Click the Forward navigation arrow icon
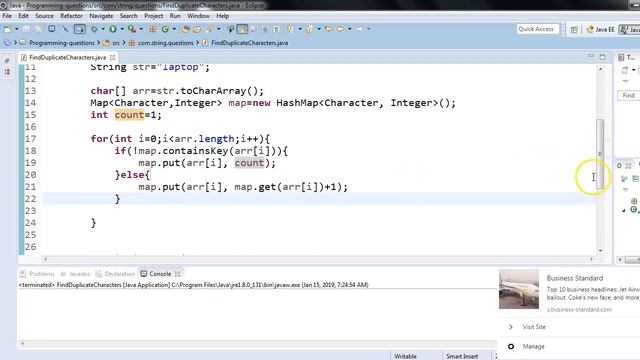640x360 pixels. point(359,29)
